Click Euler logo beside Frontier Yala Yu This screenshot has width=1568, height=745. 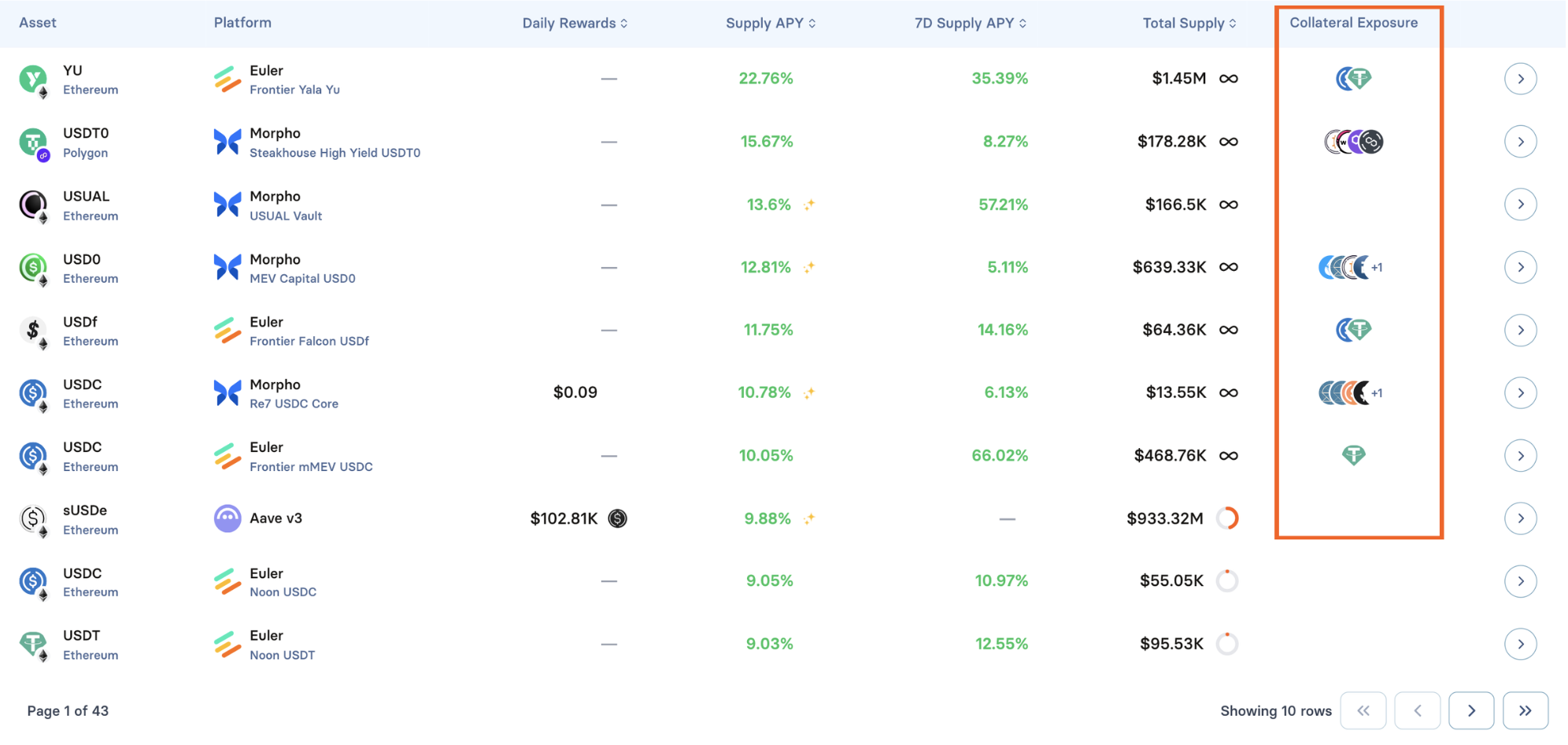227,79
